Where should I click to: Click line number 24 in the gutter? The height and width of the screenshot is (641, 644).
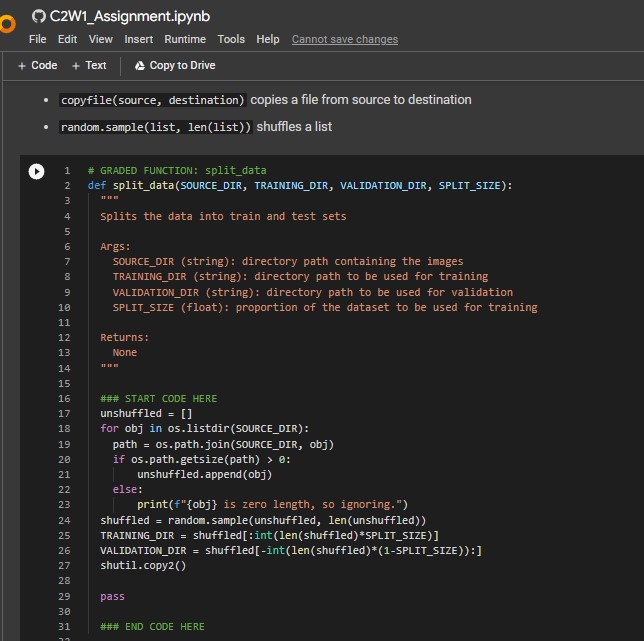coord(64,521)
